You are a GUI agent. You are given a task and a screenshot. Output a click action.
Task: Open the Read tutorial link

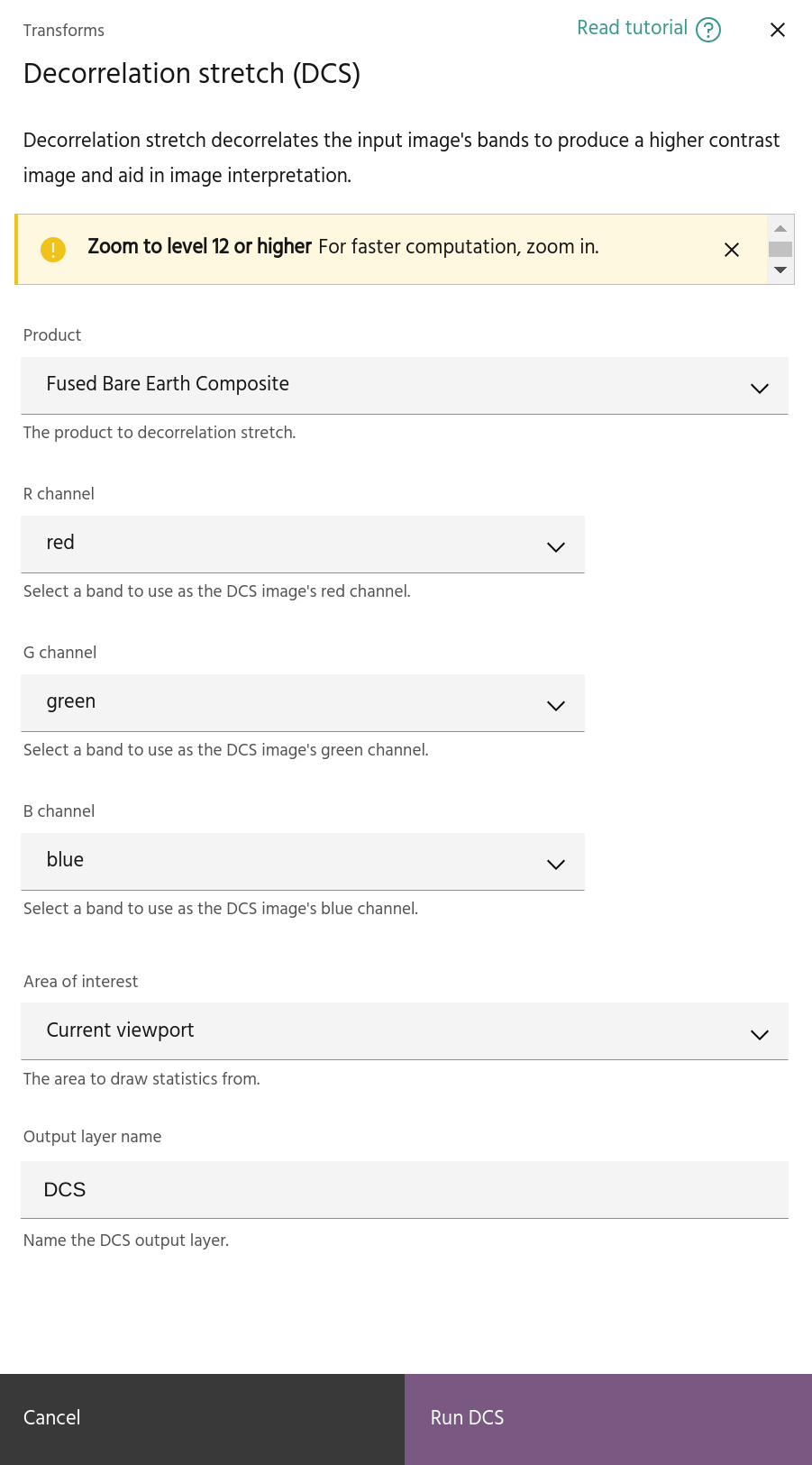point(632,28)
